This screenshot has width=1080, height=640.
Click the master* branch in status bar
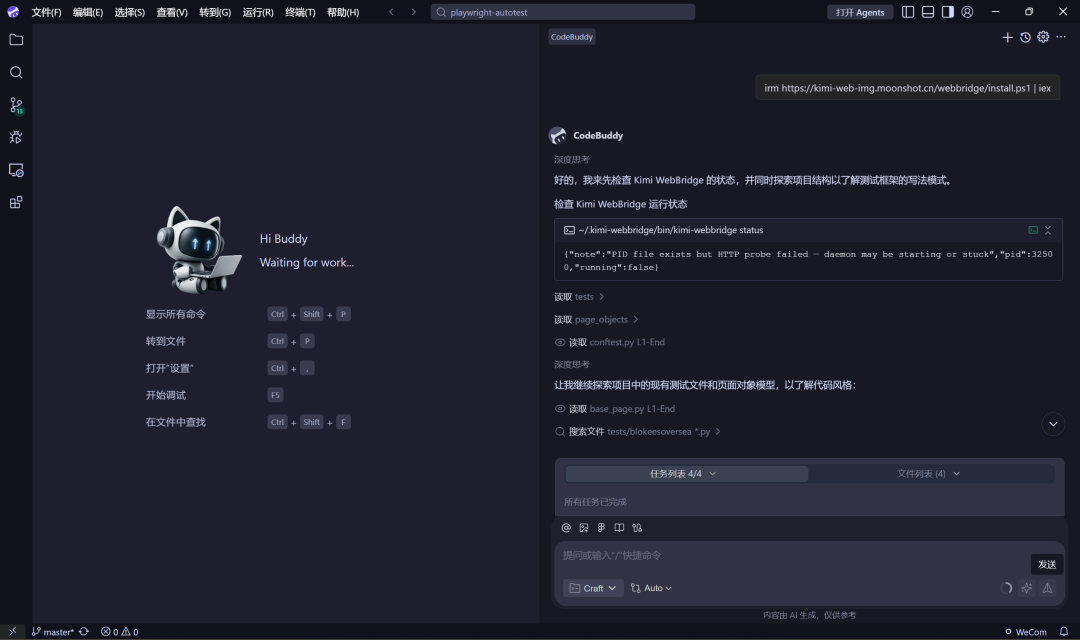(53, 632)
